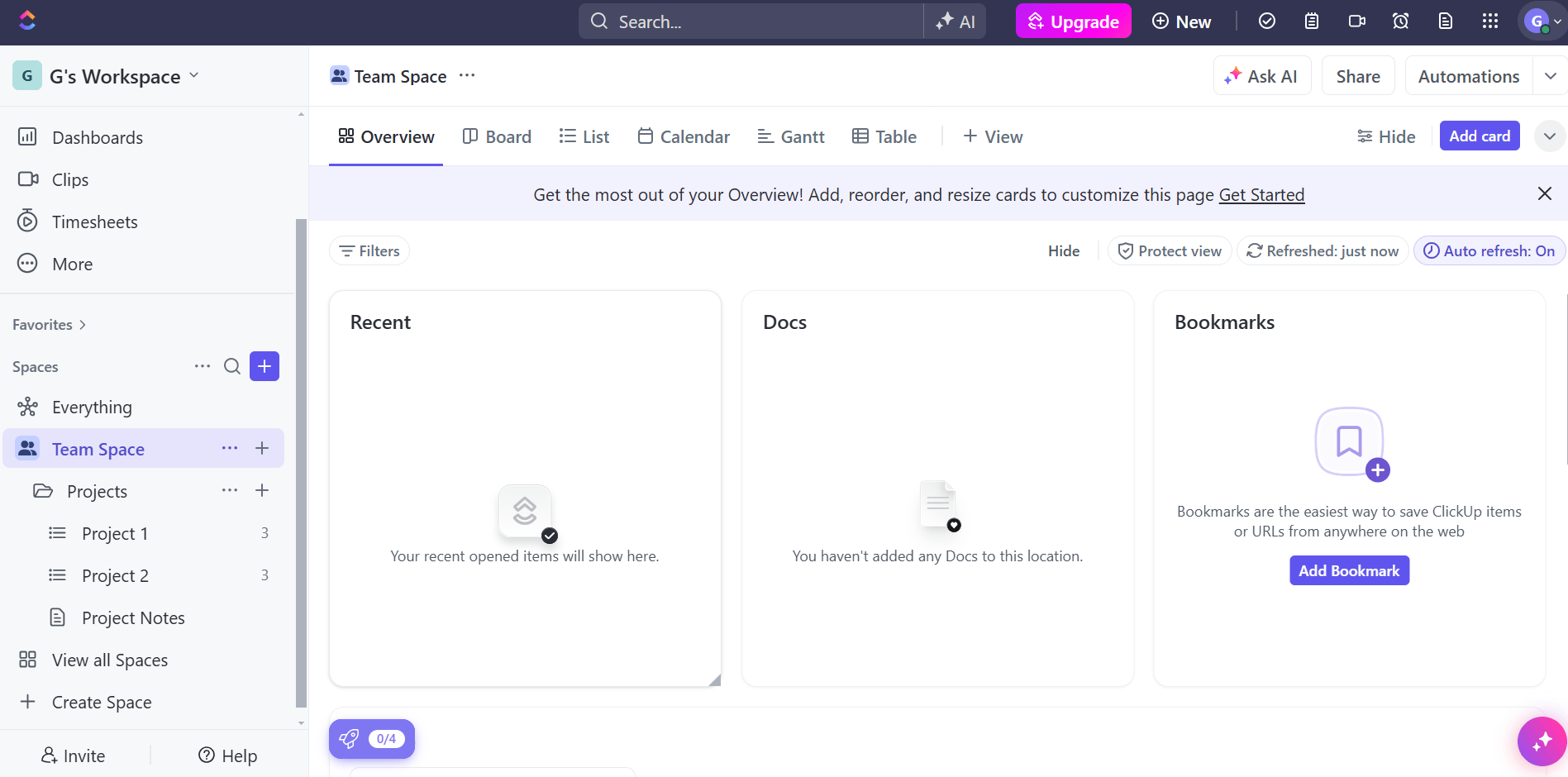Open the floating AI sparkle button
The width and height of the screenshot is (1568, 777).
point(1542,741)
